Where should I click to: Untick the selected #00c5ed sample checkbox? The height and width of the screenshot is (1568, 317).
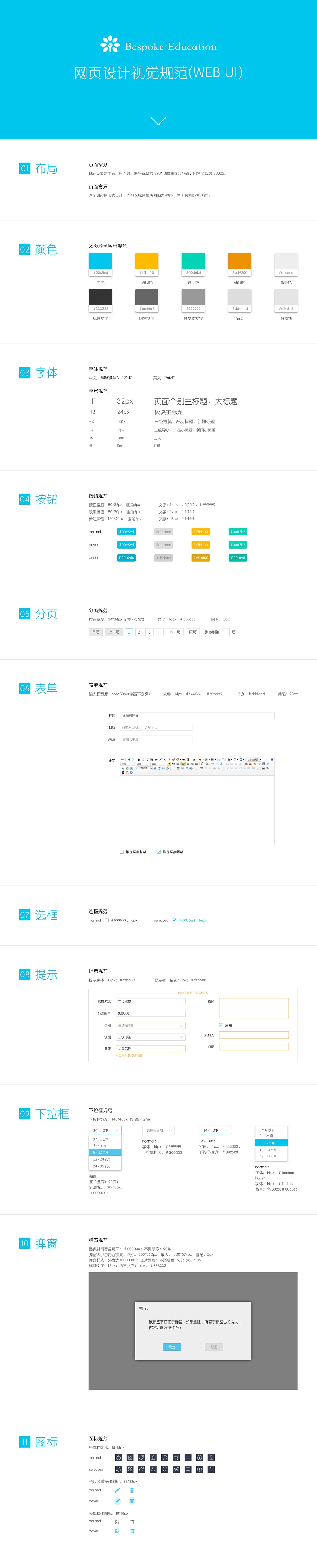click(x=174, y=920)
